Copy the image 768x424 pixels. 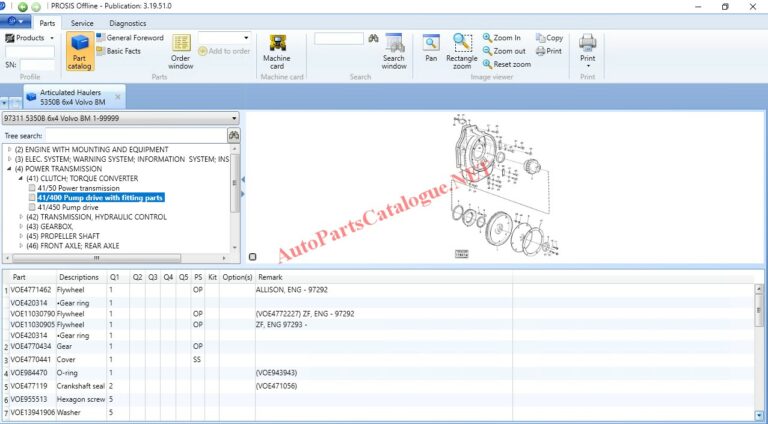[x=549, y=38]
